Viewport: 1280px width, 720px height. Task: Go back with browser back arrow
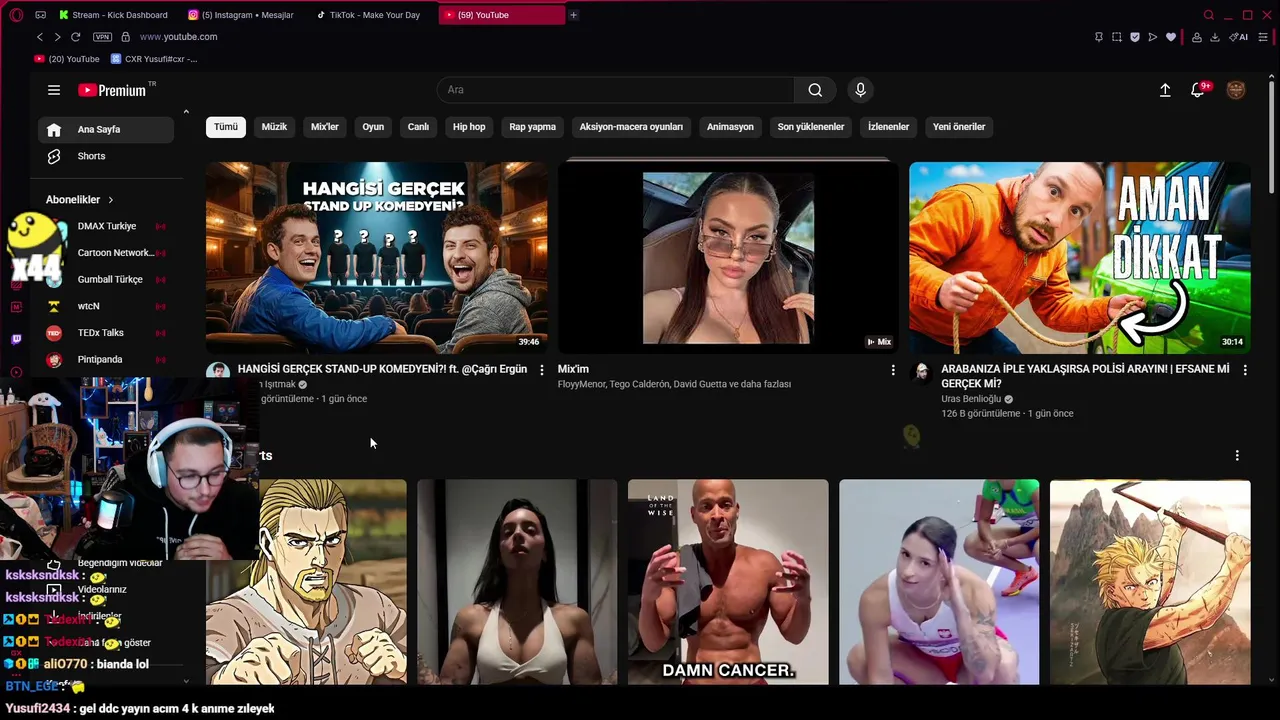click(40, 37)
